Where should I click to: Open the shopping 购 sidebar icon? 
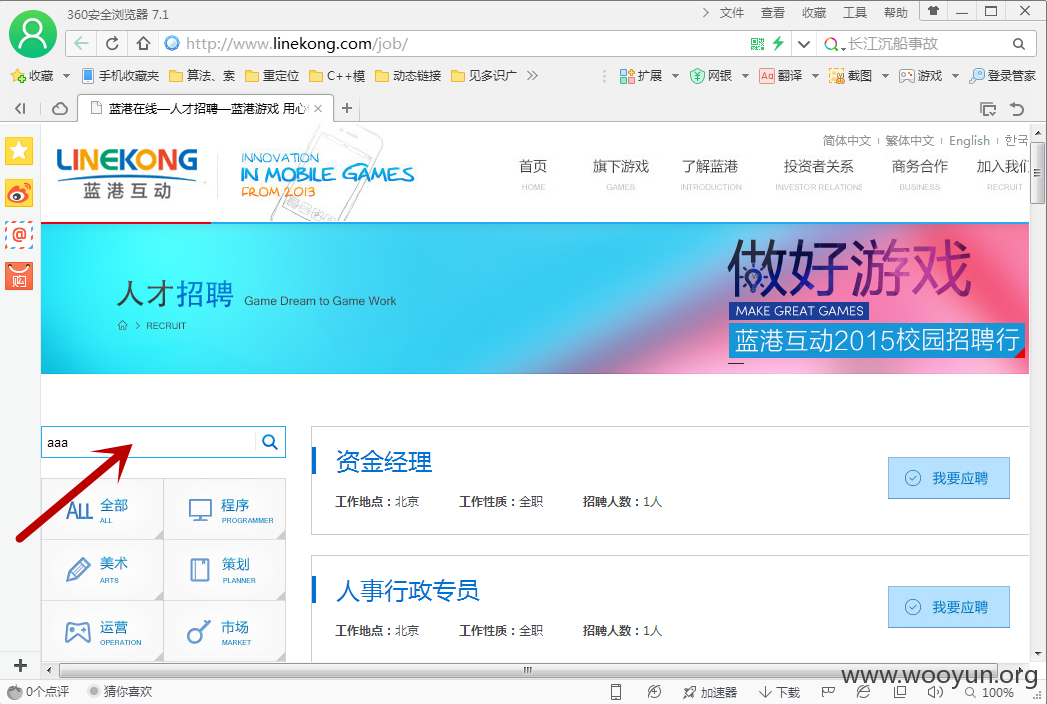pos(19,277)
